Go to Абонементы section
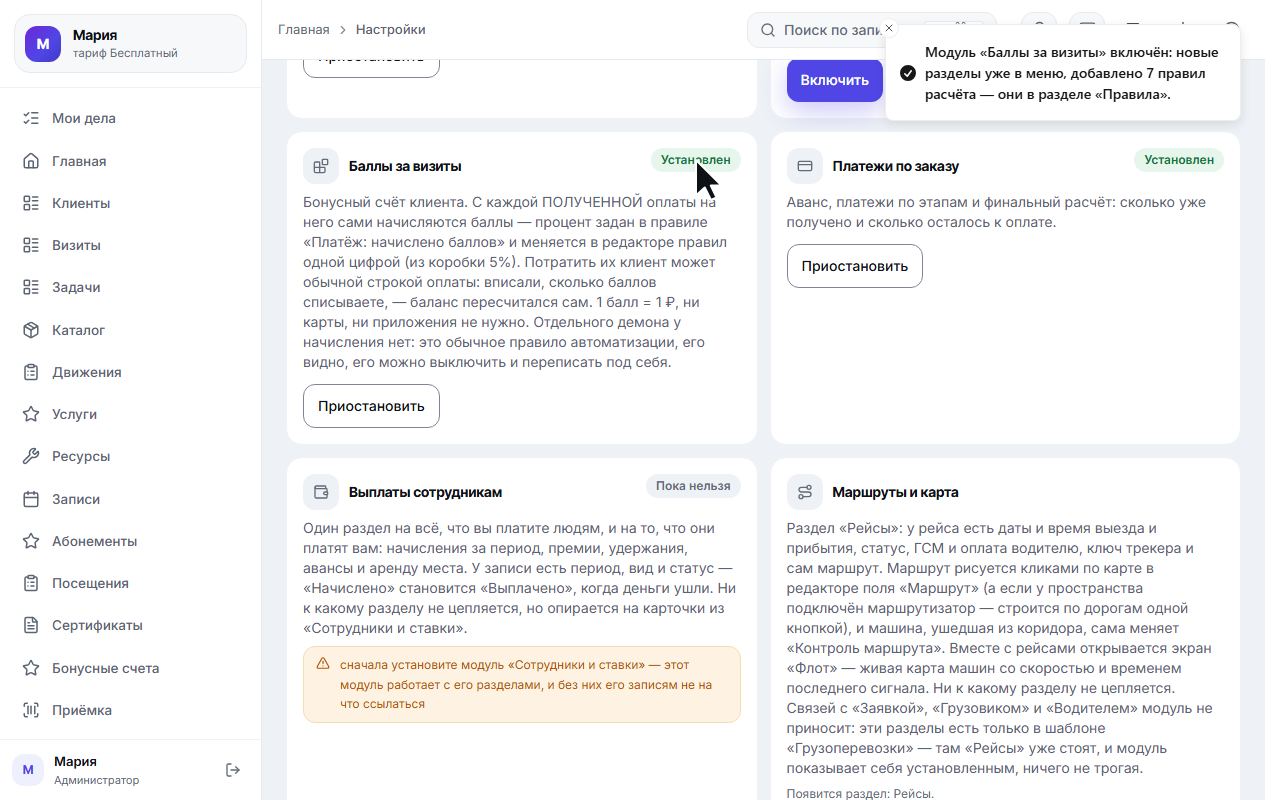 (x=130, y=541)
